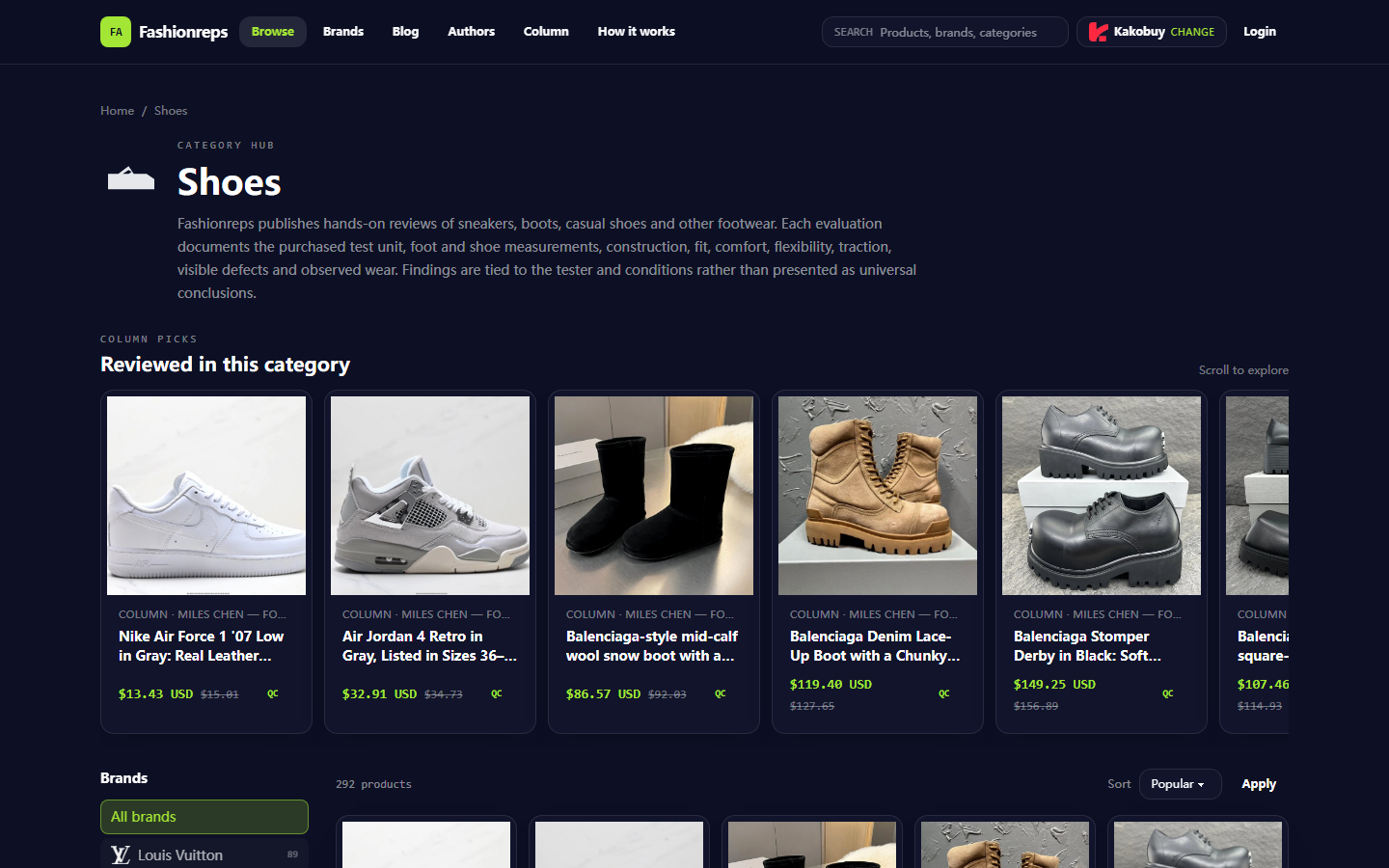Click the 292 products count text
This screenshot has height=868, width=1389.
[x=373, y=784]
